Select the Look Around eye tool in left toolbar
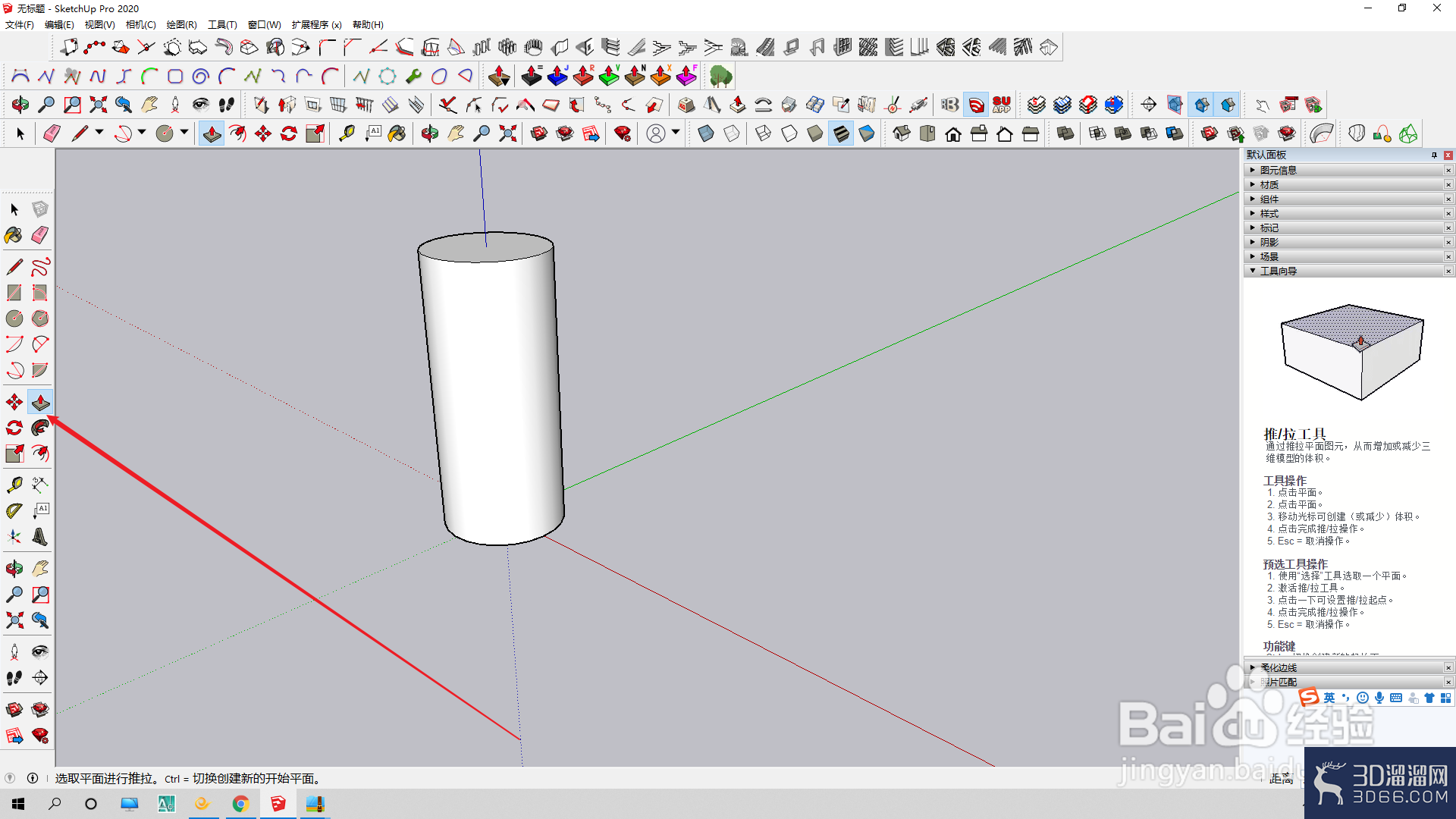Image resolution: width=1456 pixels, height=819 pixels. click(40, 651)
